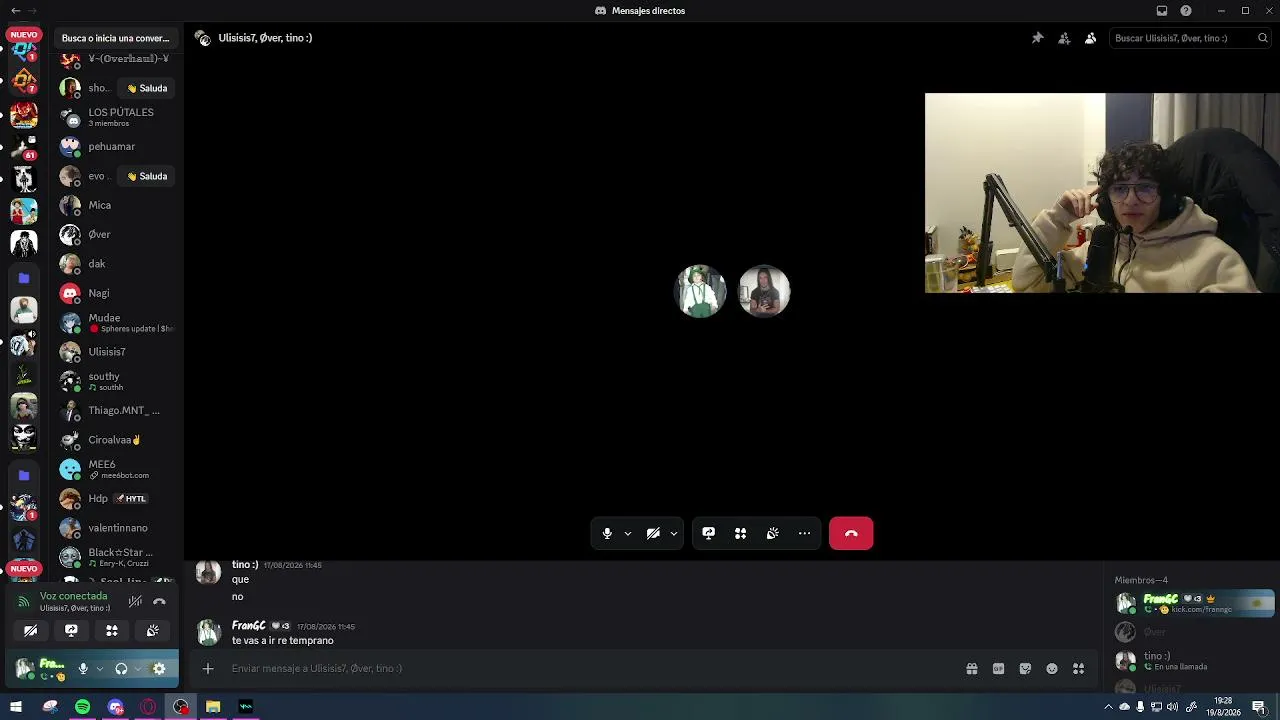Share your screen from call controls
Image resolution: width=1280 pixels, height=720 pixels.
[x=709, y=534]
